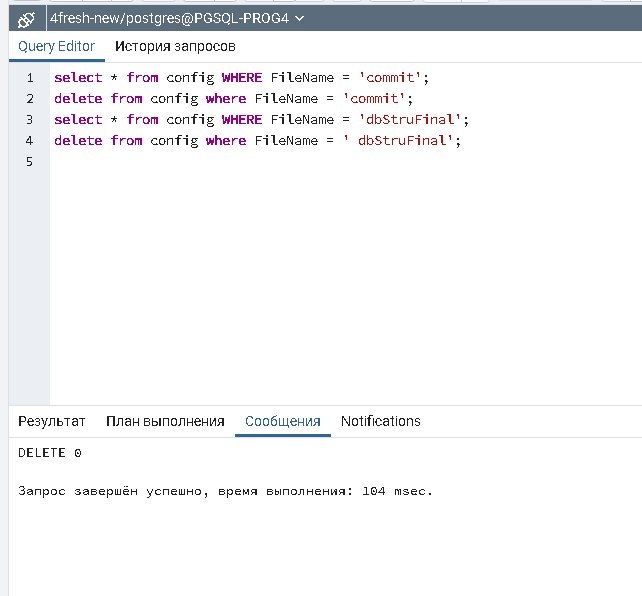This screenshot has height=596, width=642.
Task: Show the План выполнения tab
Action: (x=165, y=421)
